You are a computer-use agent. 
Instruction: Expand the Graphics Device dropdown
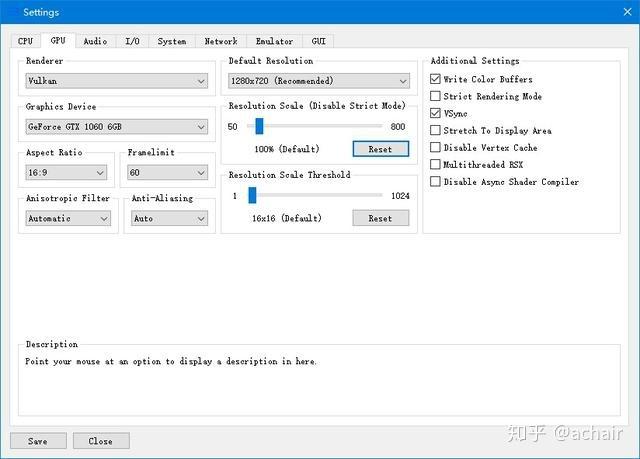[116, 127]
